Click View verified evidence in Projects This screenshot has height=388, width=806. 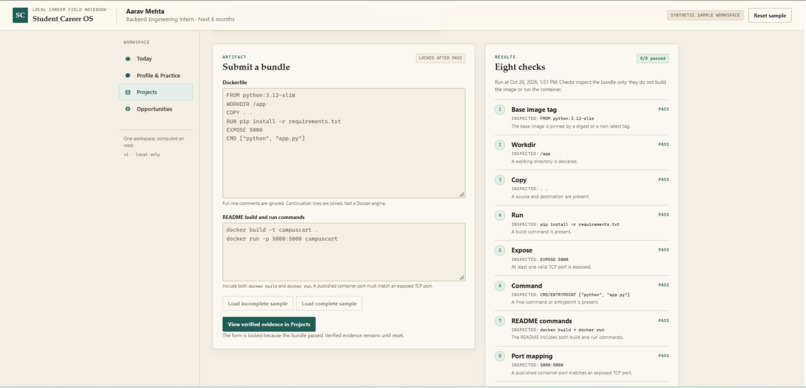(x=269, y=324)
